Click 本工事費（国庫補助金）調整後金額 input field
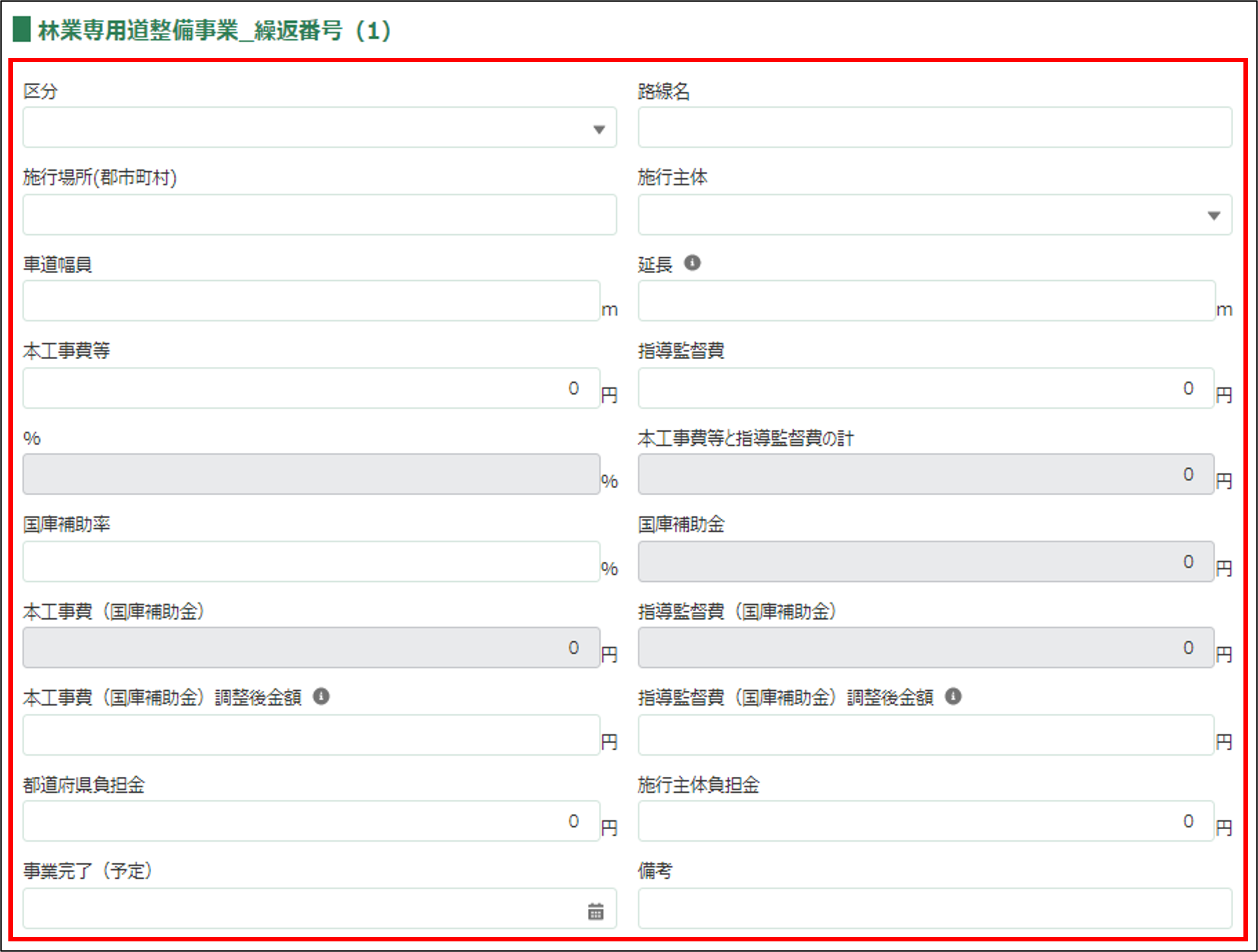Image resolution: width=1258 pixels, height=952 pixels. pyautogui.click(x=311, y=735)
